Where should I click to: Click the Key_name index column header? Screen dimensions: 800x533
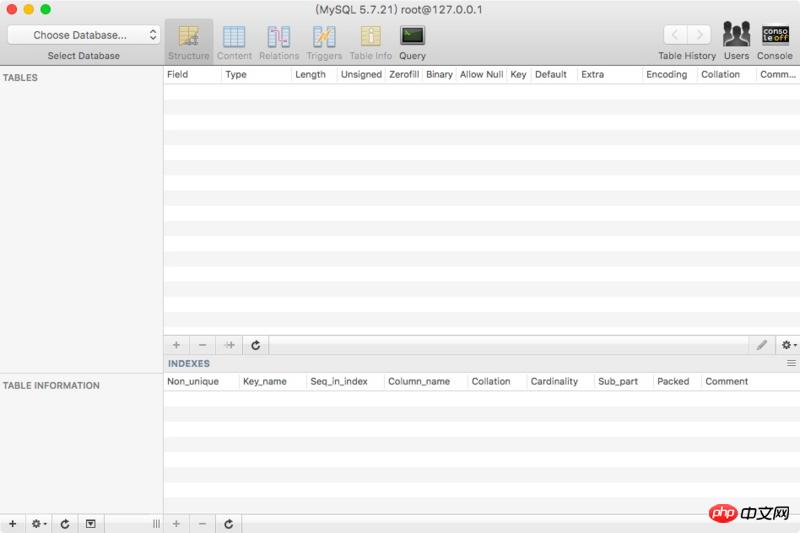(x=272, y=382)
